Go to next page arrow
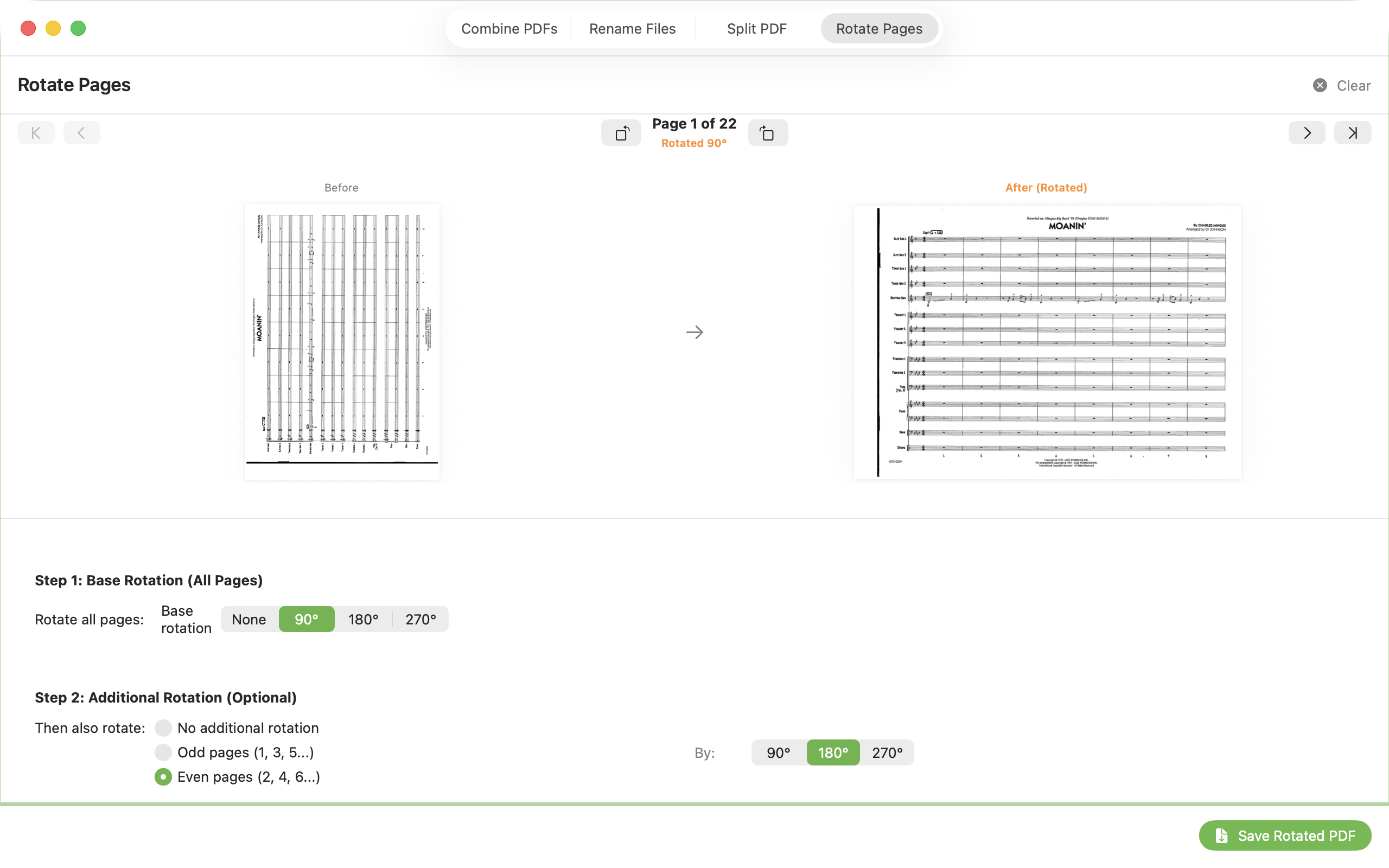Image resolution: width=1389 pixels, height=868 pixels. (1307, 133)
